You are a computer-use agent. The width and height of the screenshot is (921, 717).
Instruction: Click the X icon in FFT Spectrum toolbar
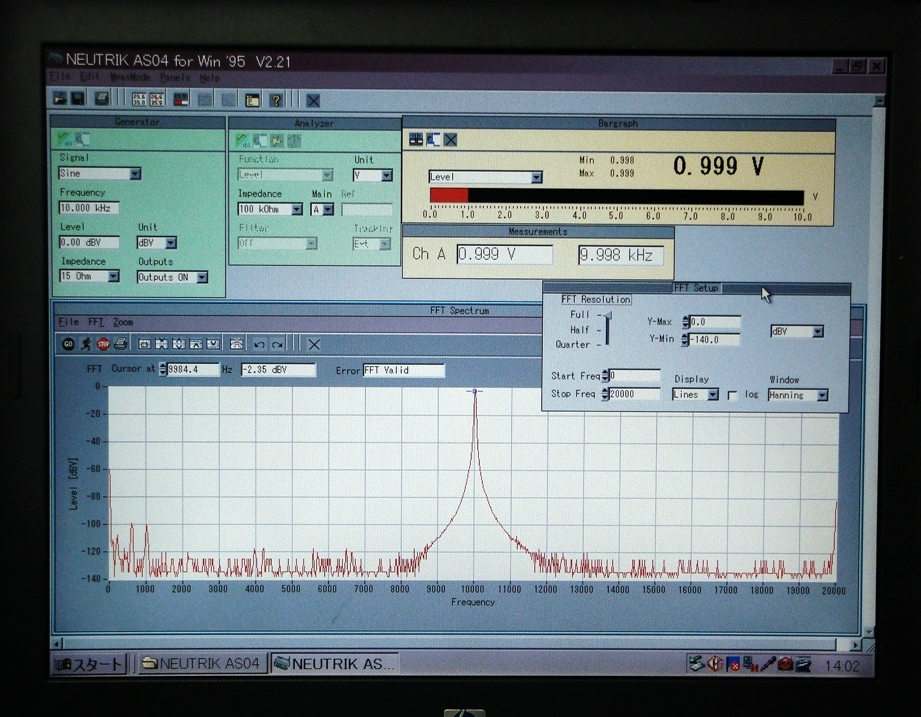pos(314,345)
